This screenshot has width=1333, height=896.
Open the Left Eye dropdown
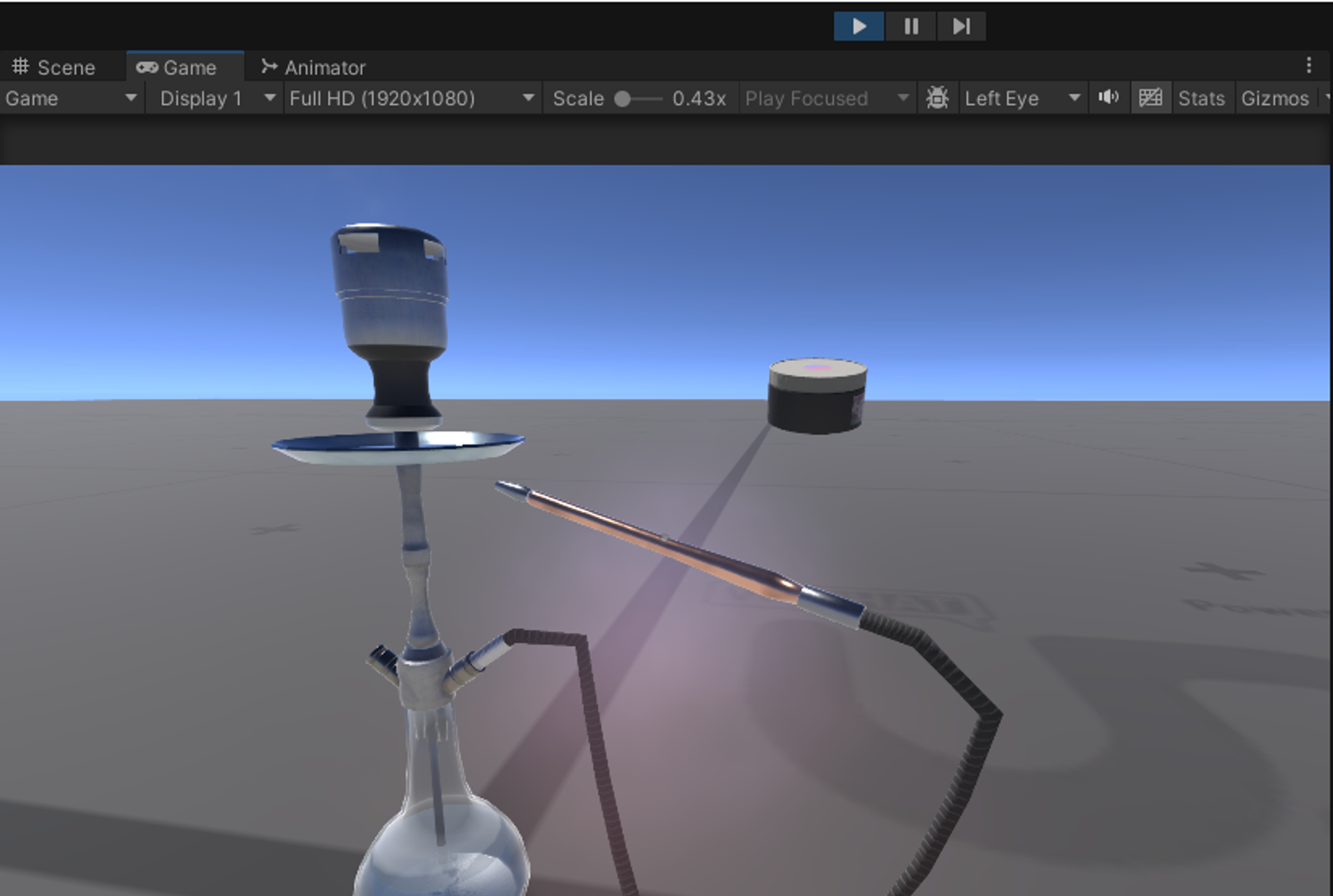pyautogui.click(x=1022, y=99)
